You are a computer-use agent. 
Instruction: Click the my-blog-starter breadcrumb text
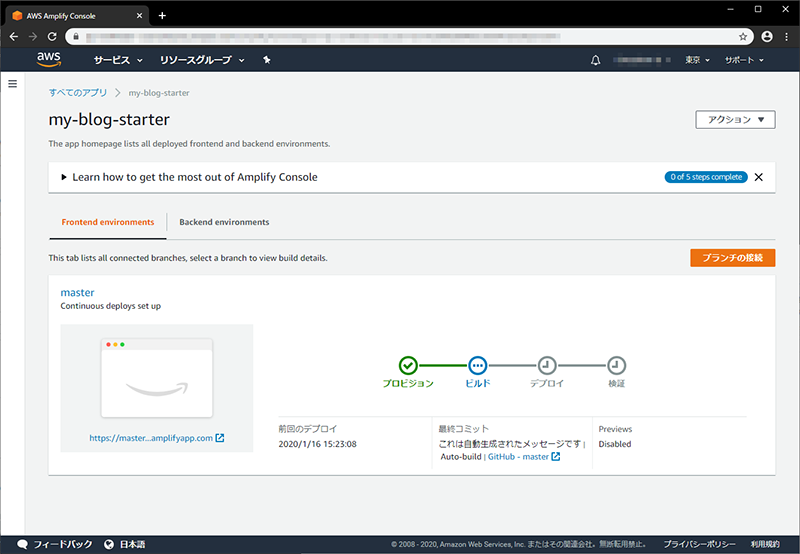[x=159, y=93]
